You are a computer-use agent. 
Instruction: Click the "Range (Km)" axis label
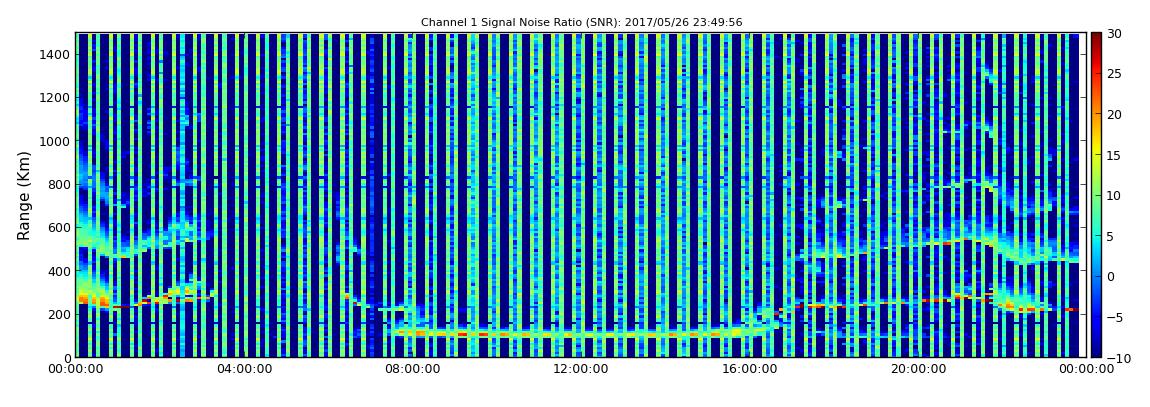[23, 194]
